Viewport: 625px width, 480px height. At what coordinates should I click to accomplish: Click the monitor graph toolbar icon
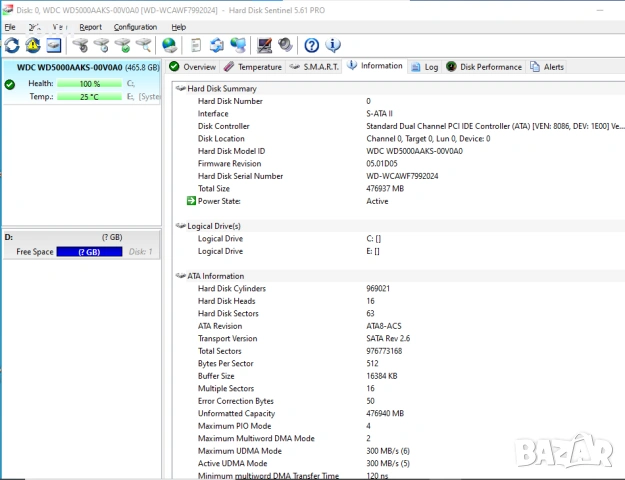point(264,45)
